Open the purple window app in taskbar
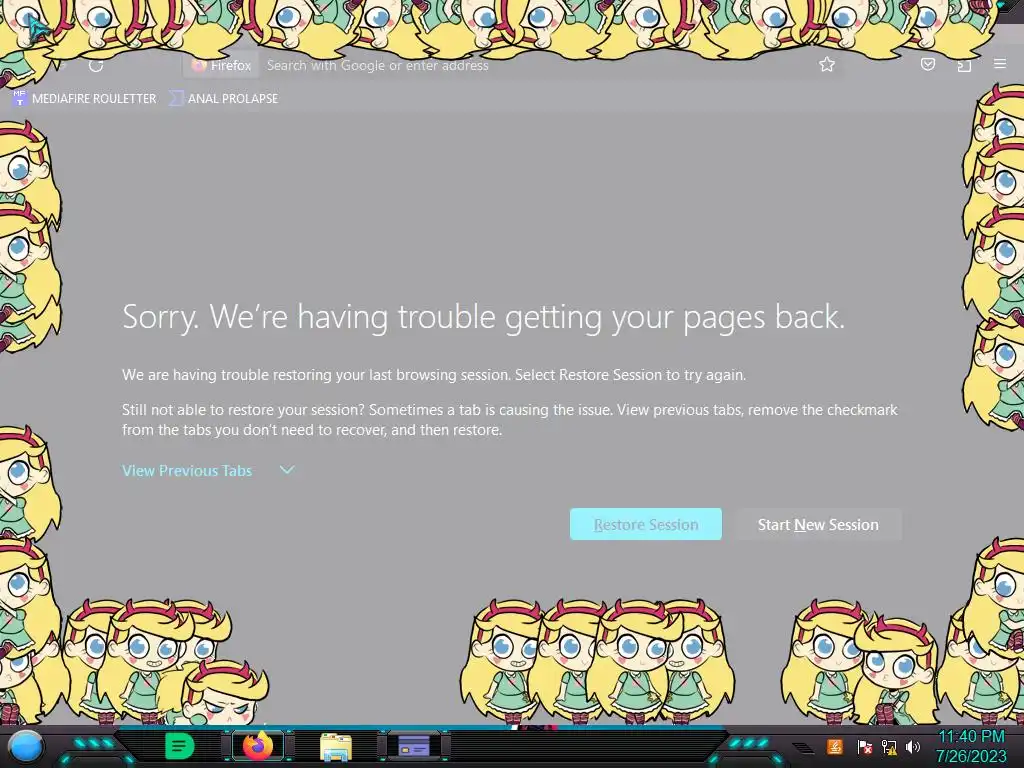1024x768 pixels. [413, 746]
